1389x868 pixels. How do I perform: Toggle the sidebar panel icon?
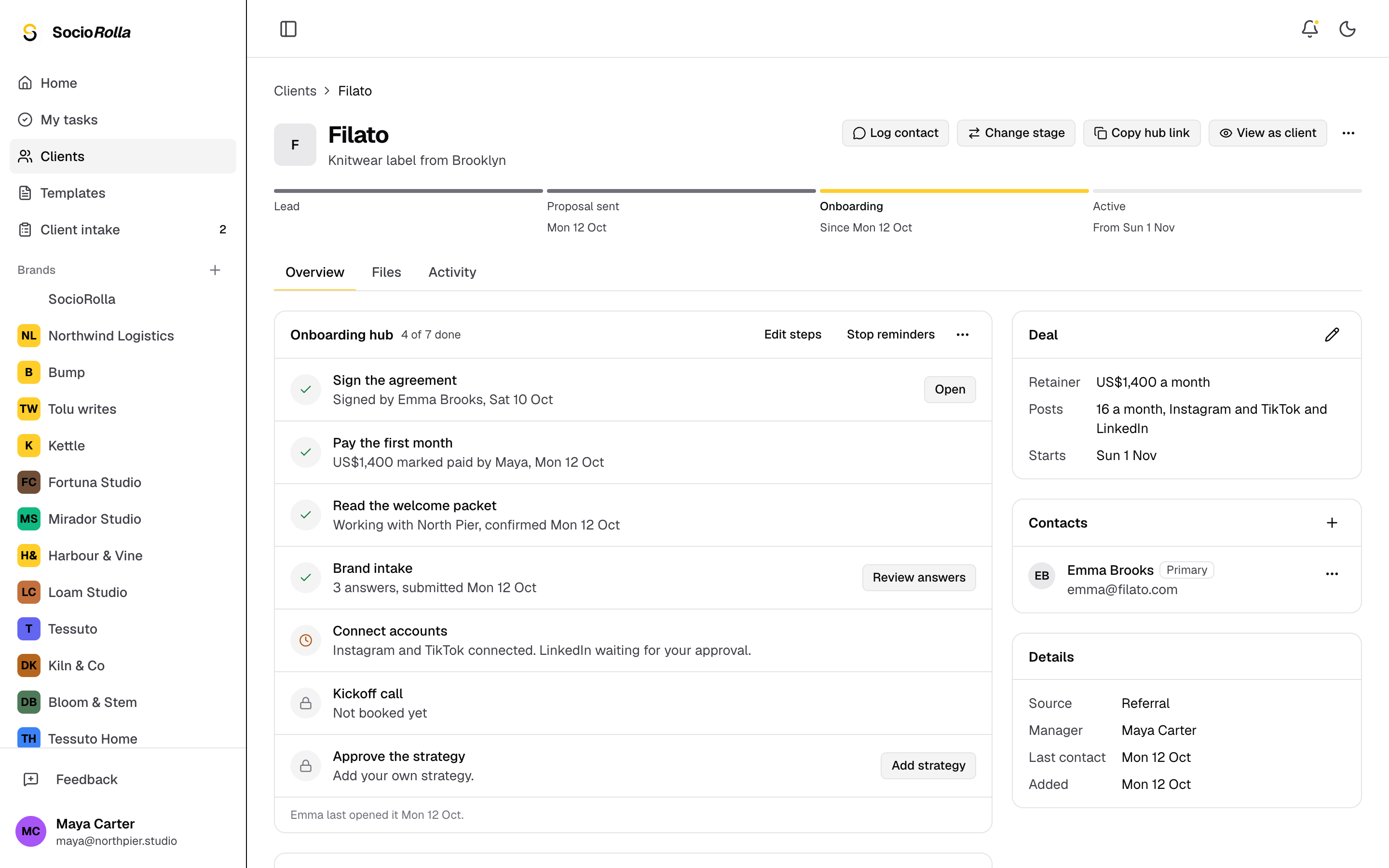[x=288, y=29]
